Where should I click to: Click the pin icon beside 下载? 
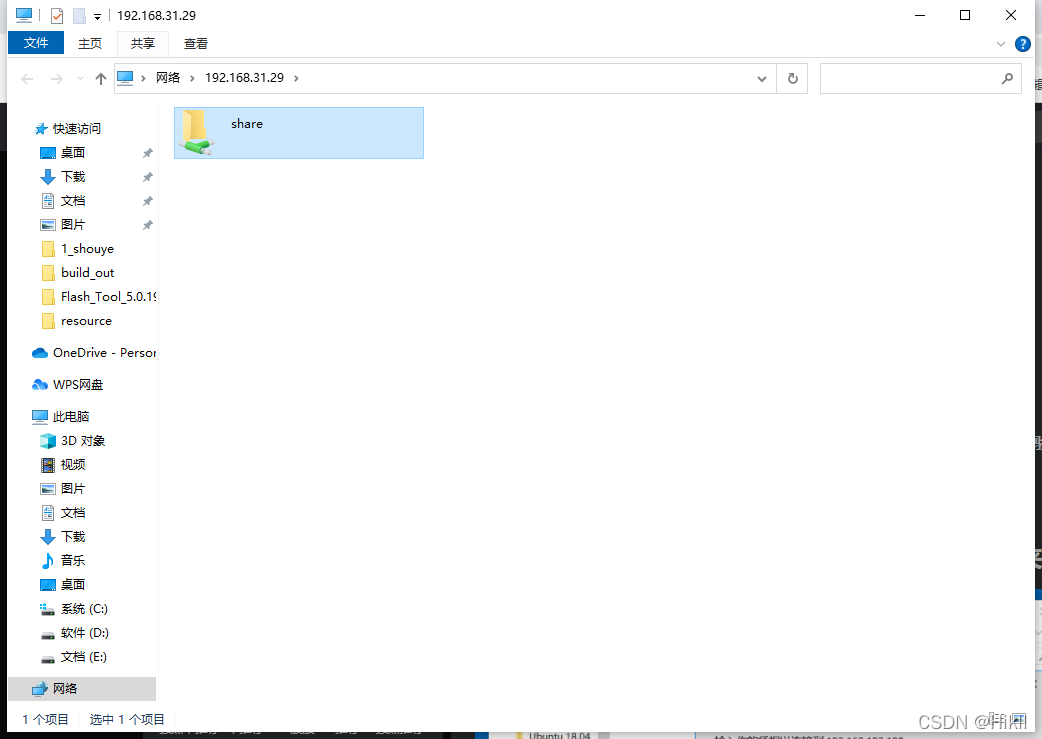tap(148, 177)
